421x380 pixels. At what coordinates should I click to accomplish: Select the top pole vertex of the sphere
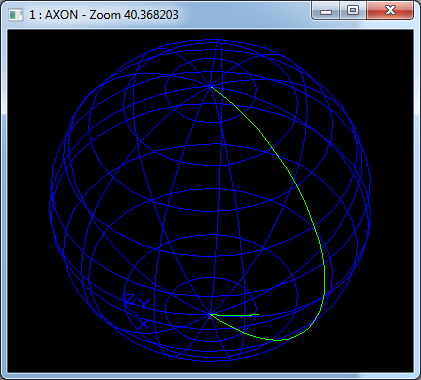click(x=211, y=87)
